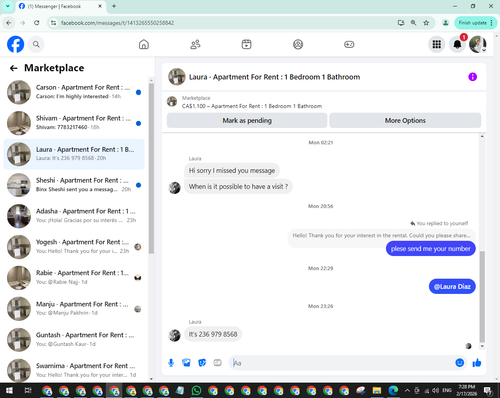Screen dimensions: 500x398
Task: Click the Finish update button
Action: click(475, 23)
